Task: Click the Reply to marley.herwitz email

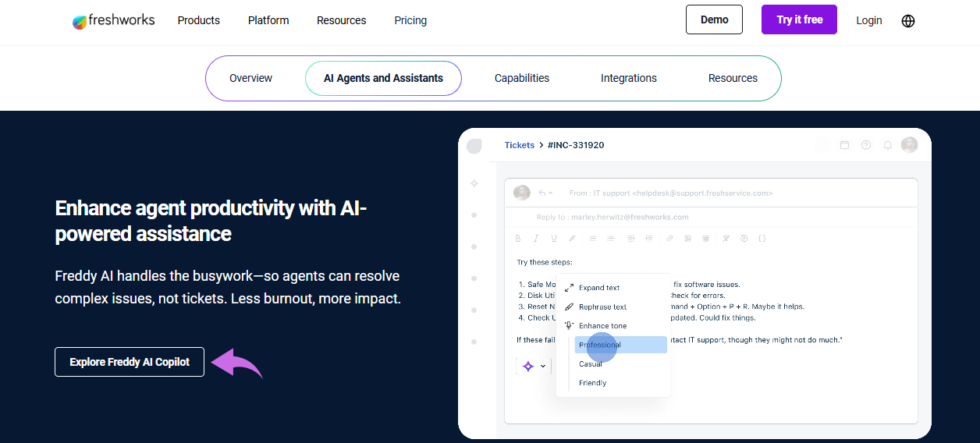Action: click(612, 217)
